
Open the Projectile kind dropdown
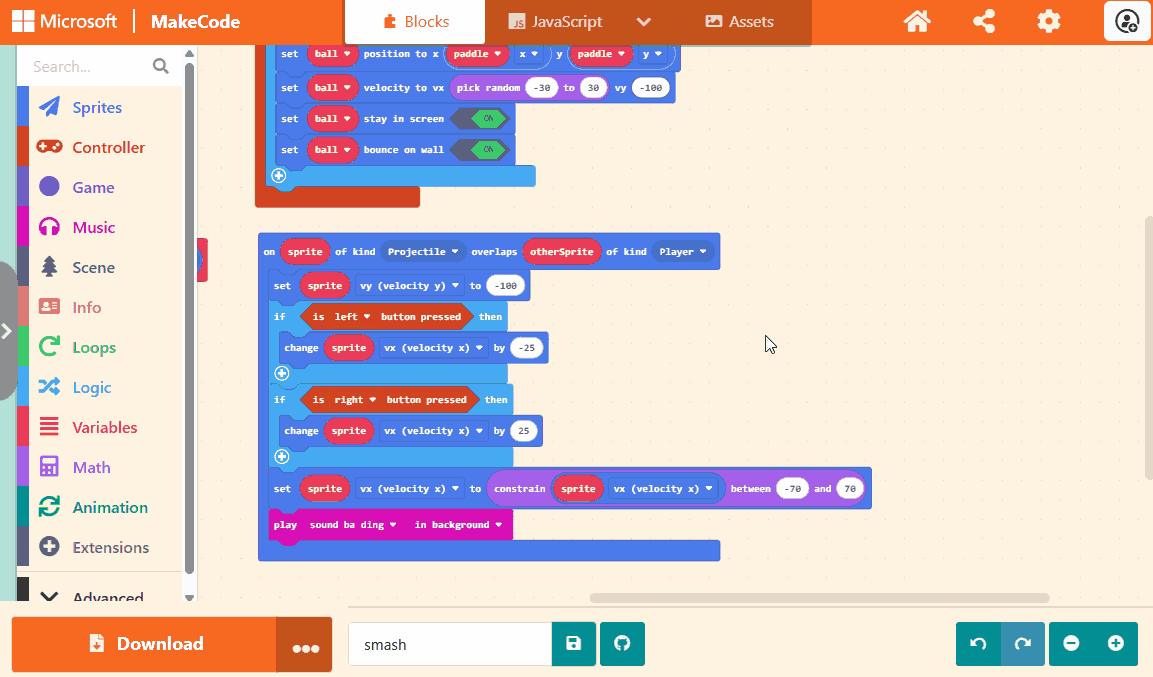tap(424, 252)
